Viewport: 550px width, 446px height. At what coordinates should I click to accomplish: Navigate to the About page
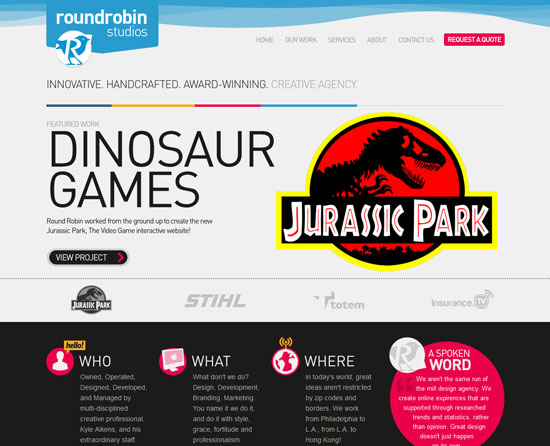pos(377,40)
